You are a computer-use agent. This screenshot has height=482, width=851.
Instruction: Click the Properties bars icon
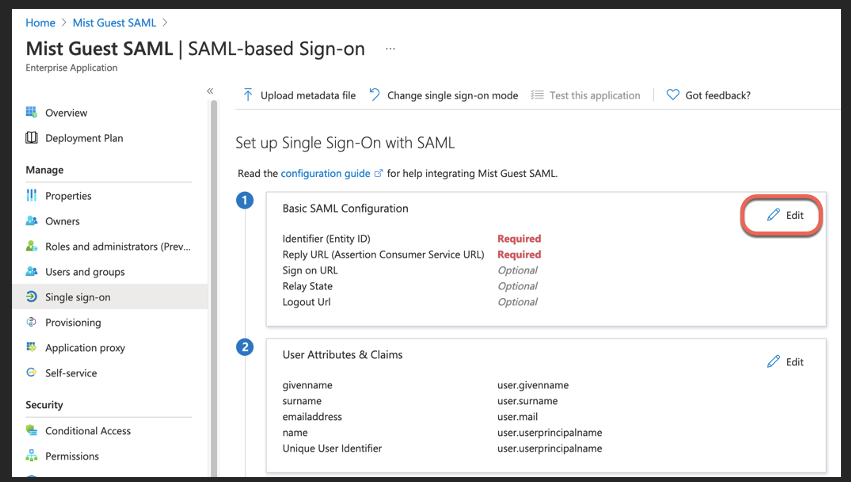[x=31, y=196]
